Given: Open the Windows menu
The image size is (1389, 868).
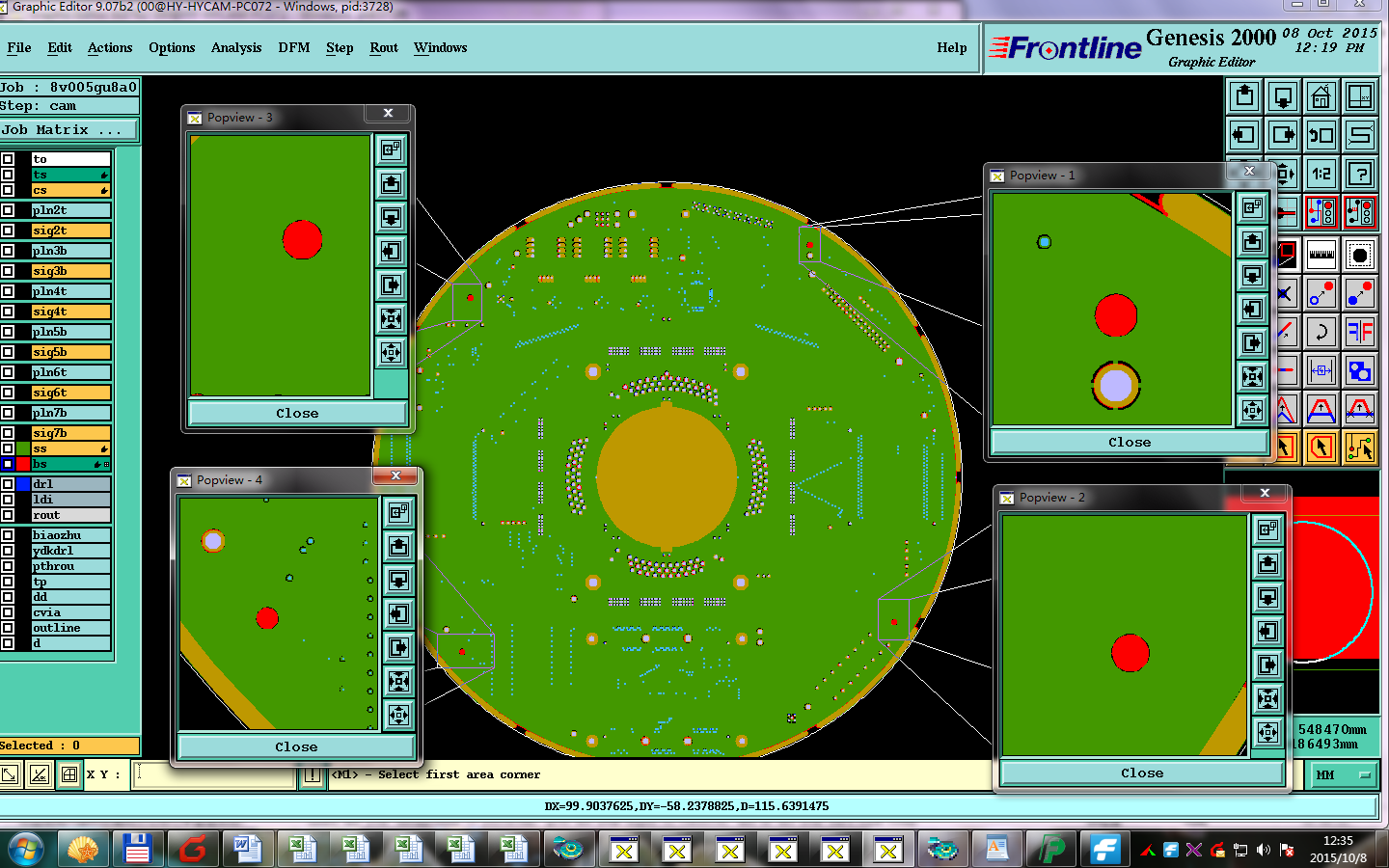Looking at the screenshot, I should tap(441, 47).
